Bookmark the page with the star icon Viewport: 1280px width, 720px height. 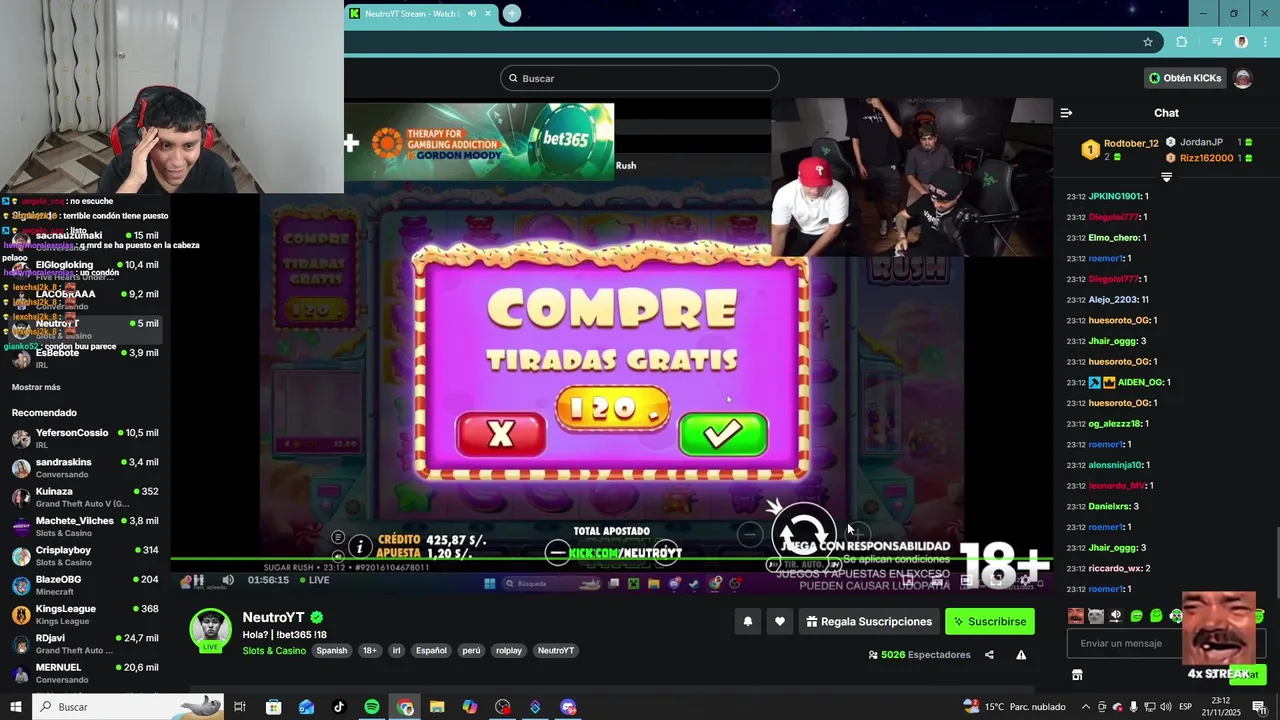1148,42
